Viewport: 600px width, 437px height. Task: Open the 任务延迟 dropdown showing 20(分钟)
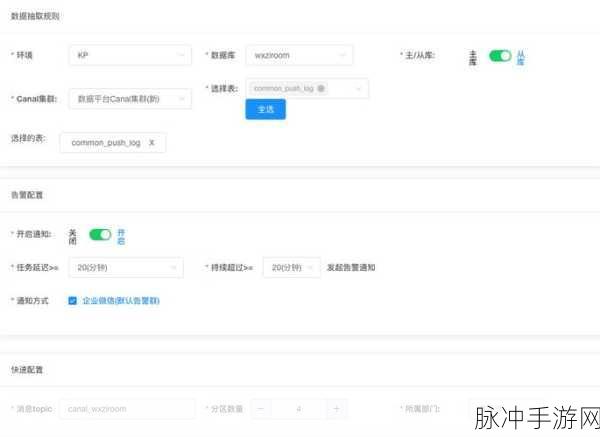(126, 267)
